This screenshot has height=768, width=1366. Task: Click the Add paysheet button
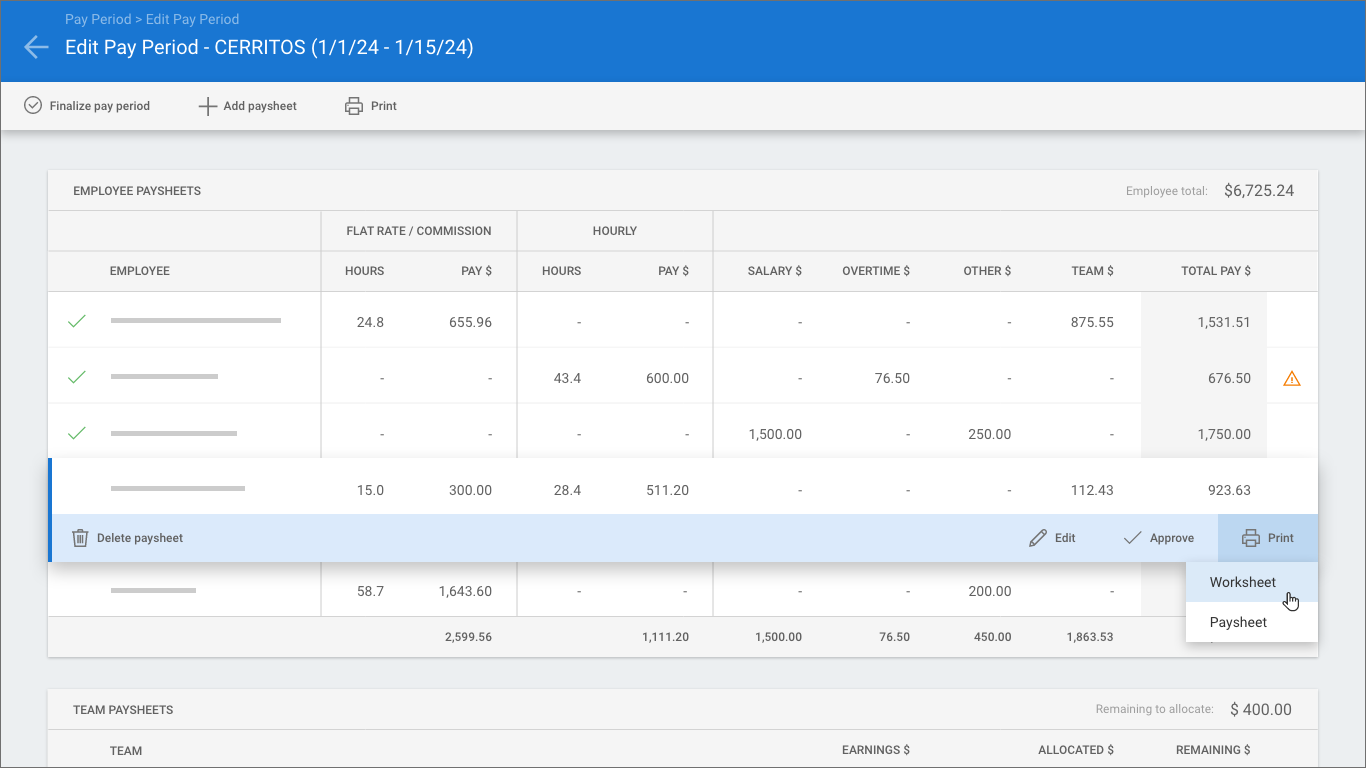pos(248,106)
